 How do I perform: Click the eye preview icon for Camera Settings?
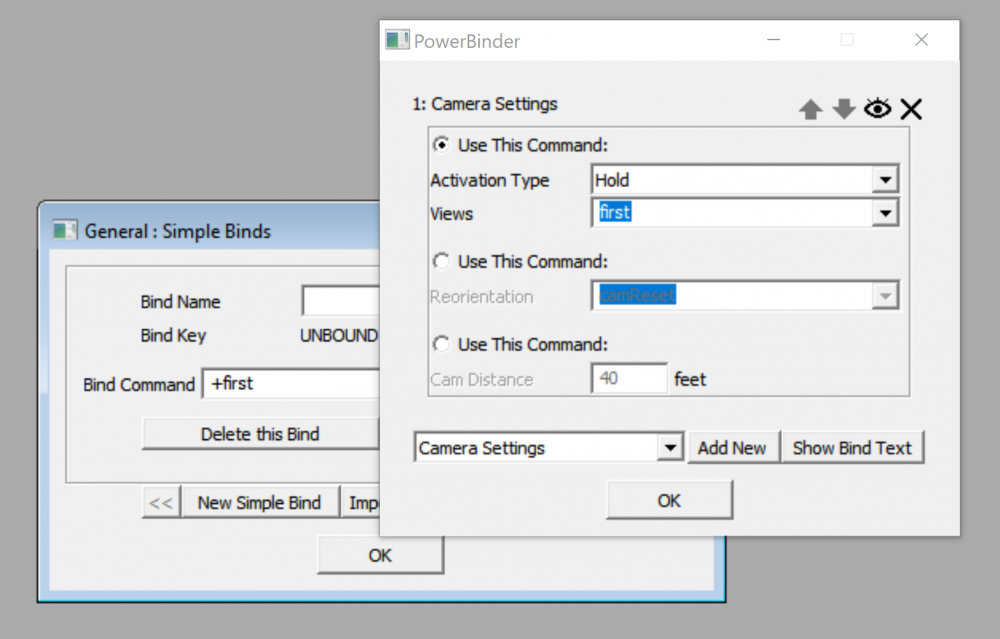pyautogui.click(x=877, y=109)
